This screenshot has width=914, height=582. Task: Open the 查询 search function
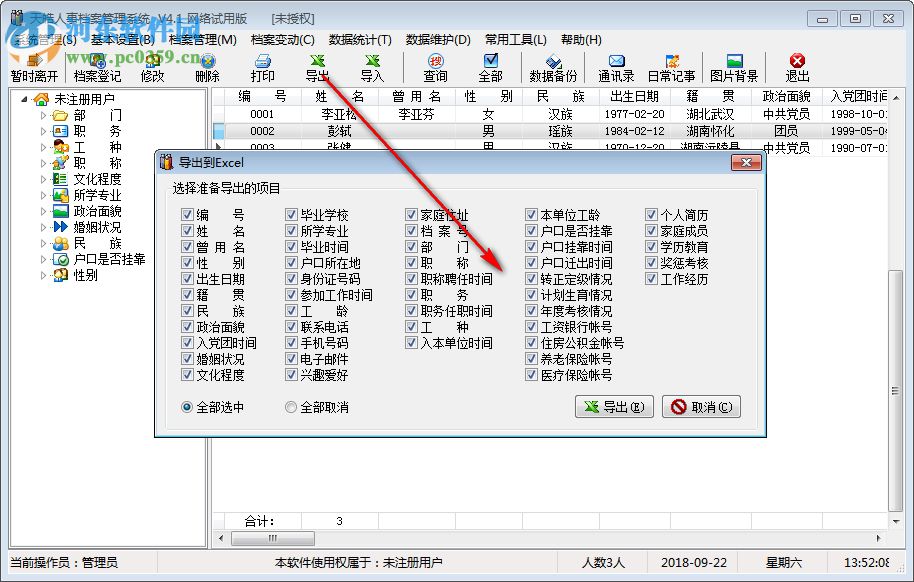pyautogui.click(x=433, y=68)
